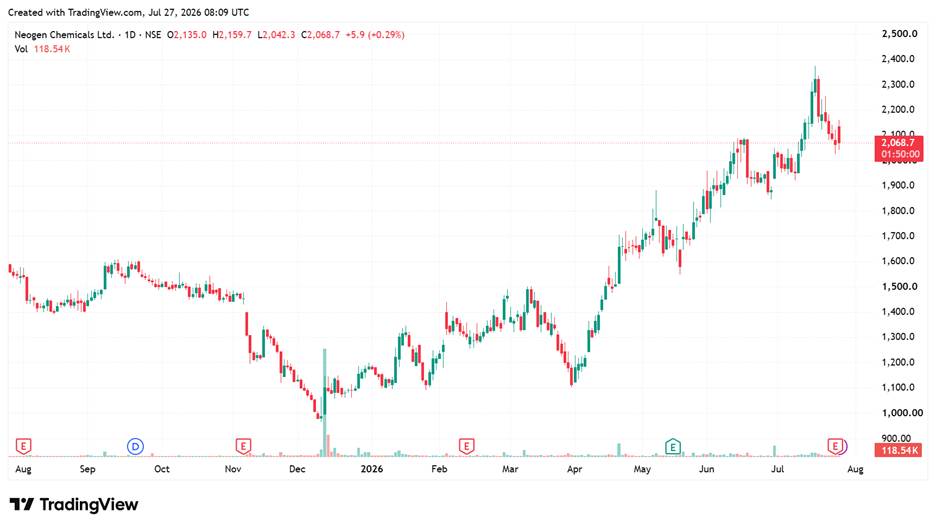
Task: Click the 2,300.0 price axis label
Action: 898,84
